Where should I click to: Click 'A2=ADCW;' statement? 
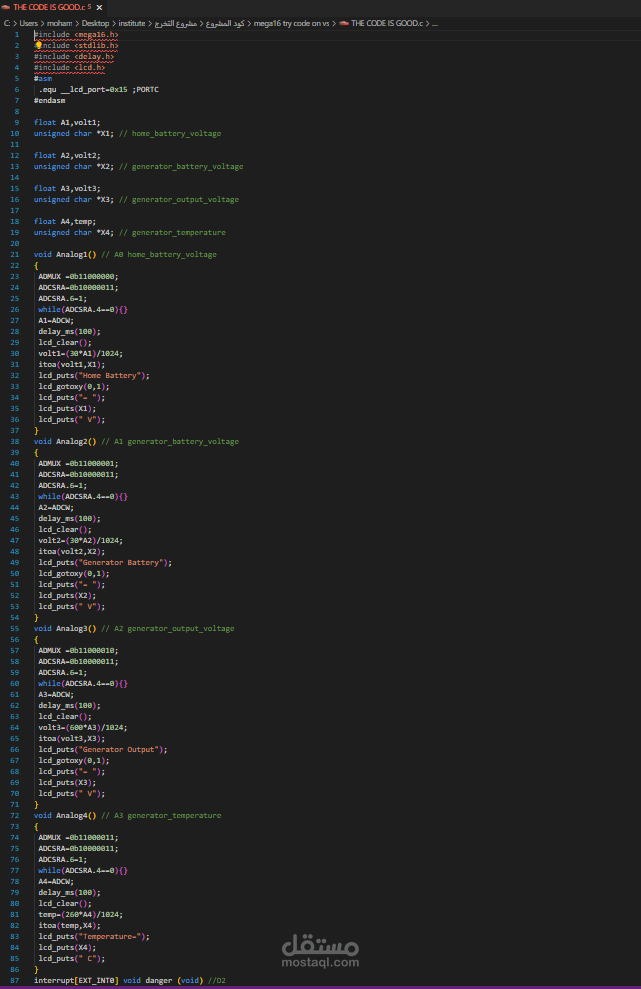coord(56,508)
